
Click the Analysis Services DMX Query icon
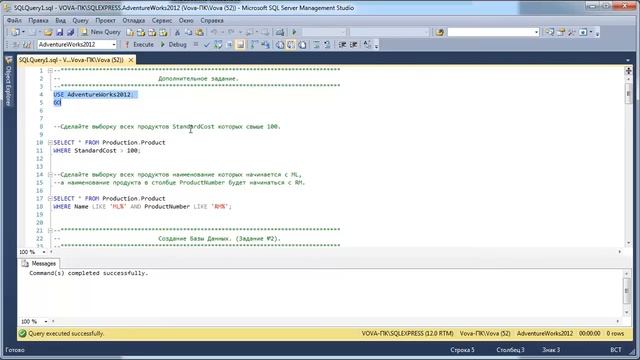pyautogui.click(x=152, y=32)
